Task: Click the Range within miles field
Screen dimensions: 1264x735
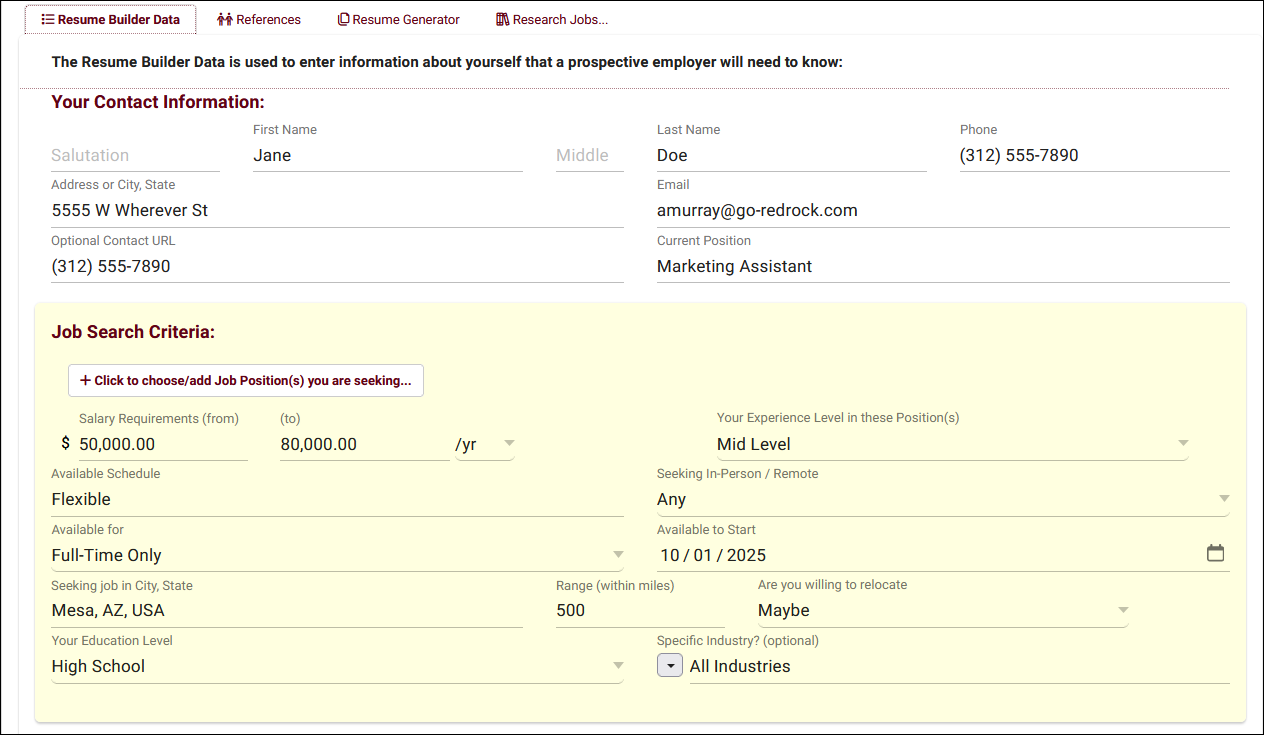Action: tap(640, 610)
